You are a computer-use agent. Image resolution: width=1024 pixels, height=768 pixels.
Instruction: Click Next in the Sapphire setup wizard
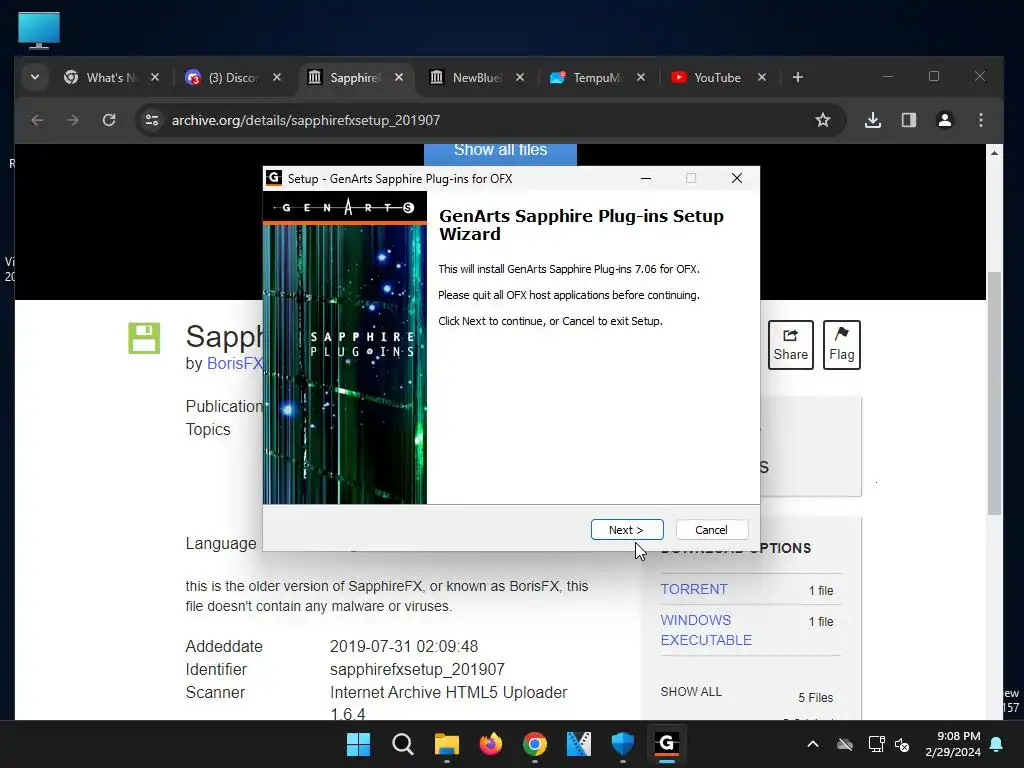[x=627, y=530]
